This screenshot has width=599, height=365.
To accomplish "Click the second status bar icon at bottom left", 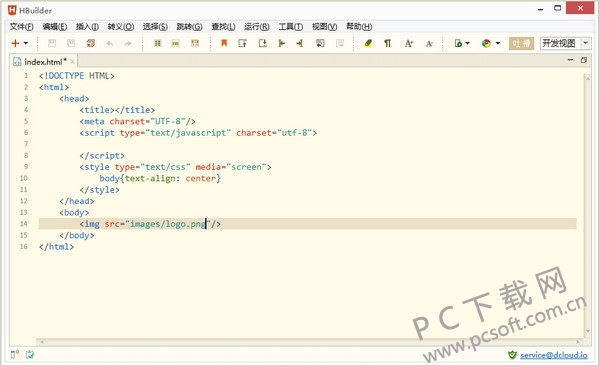I will pyautogui.click(x=30, y=355).
